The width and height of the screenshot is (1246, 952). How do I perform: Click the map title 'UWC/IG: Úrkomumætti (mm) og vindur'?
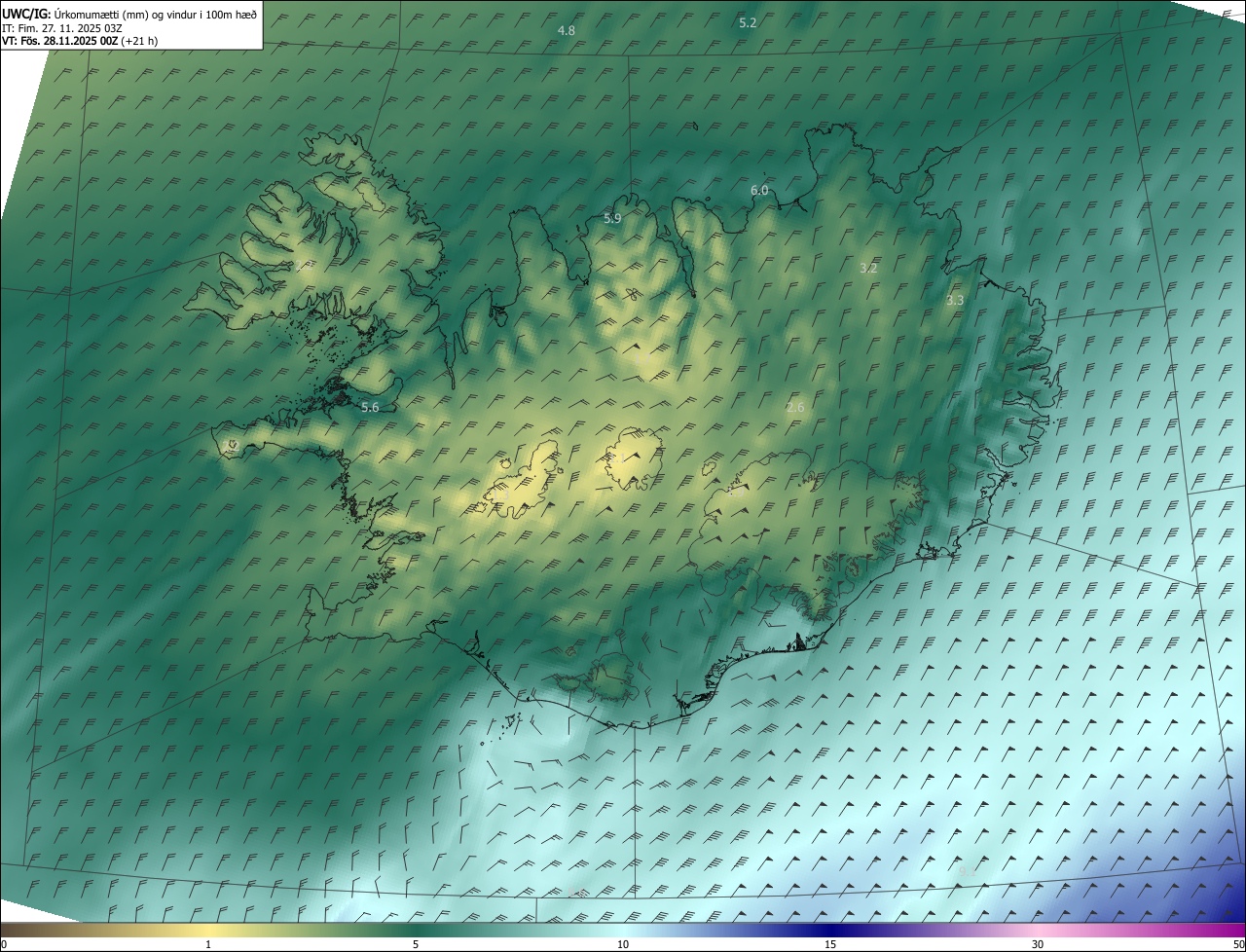coord(129,14)
